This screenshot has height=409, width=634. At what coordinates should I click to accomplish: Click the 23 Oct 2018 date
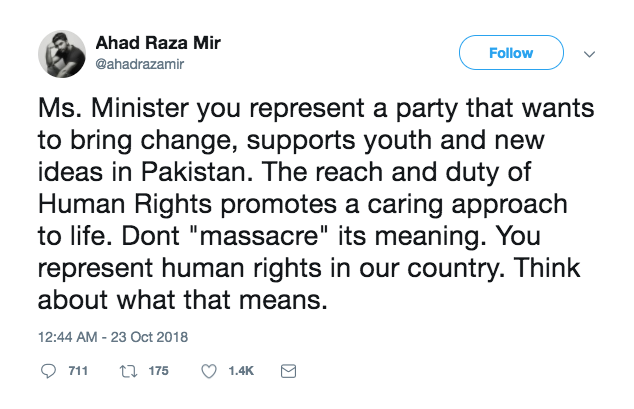click(x=152, y=337)
